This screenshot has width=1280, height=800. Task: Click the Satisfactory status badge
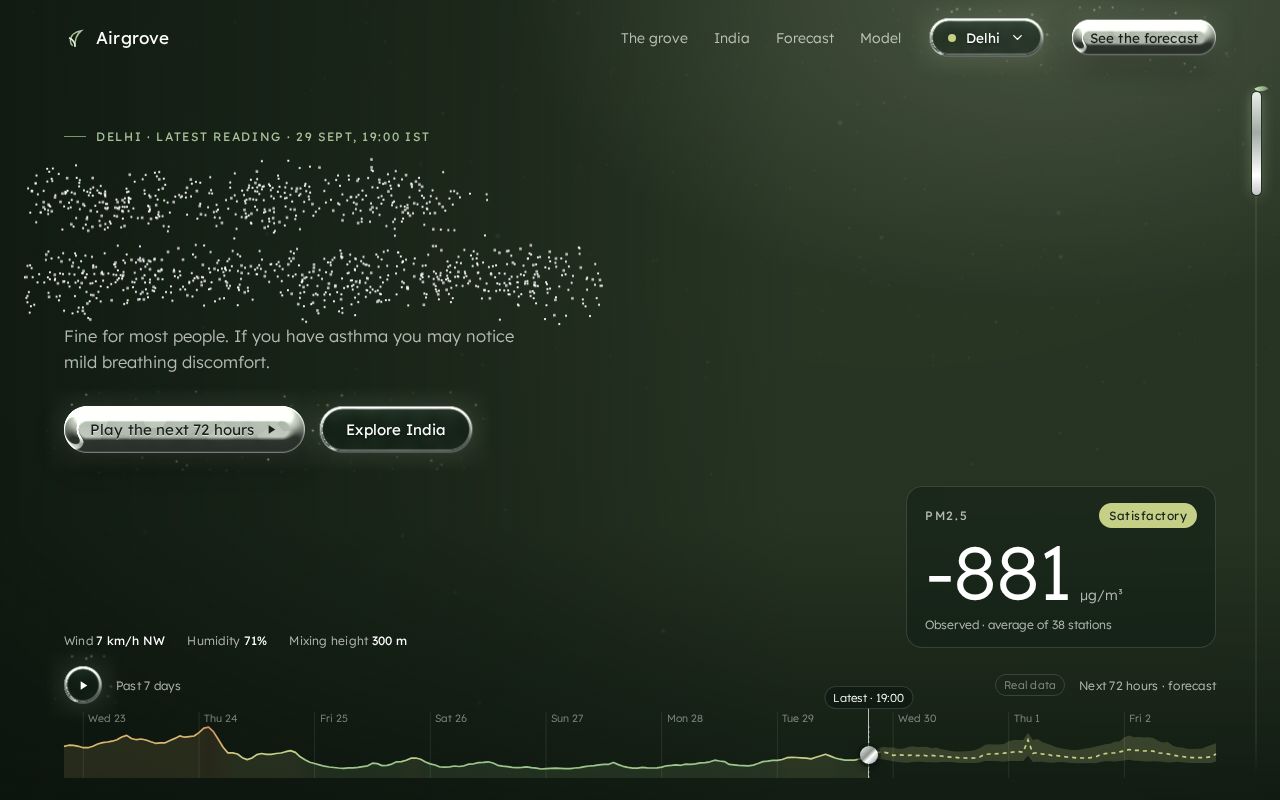pos(1148,516)
